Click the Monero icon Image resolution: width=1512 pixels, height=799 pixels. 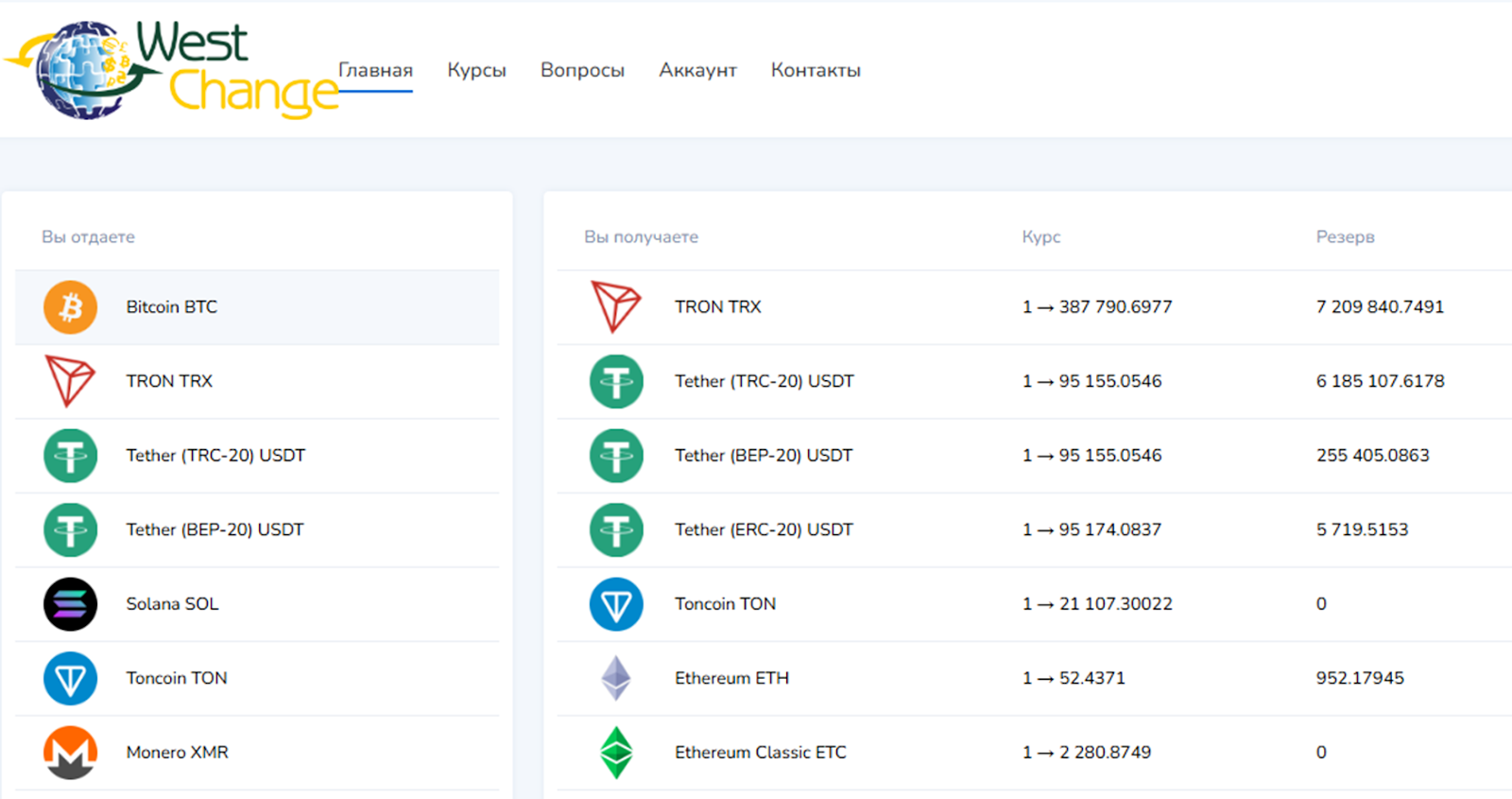click(x=70, y=753)
